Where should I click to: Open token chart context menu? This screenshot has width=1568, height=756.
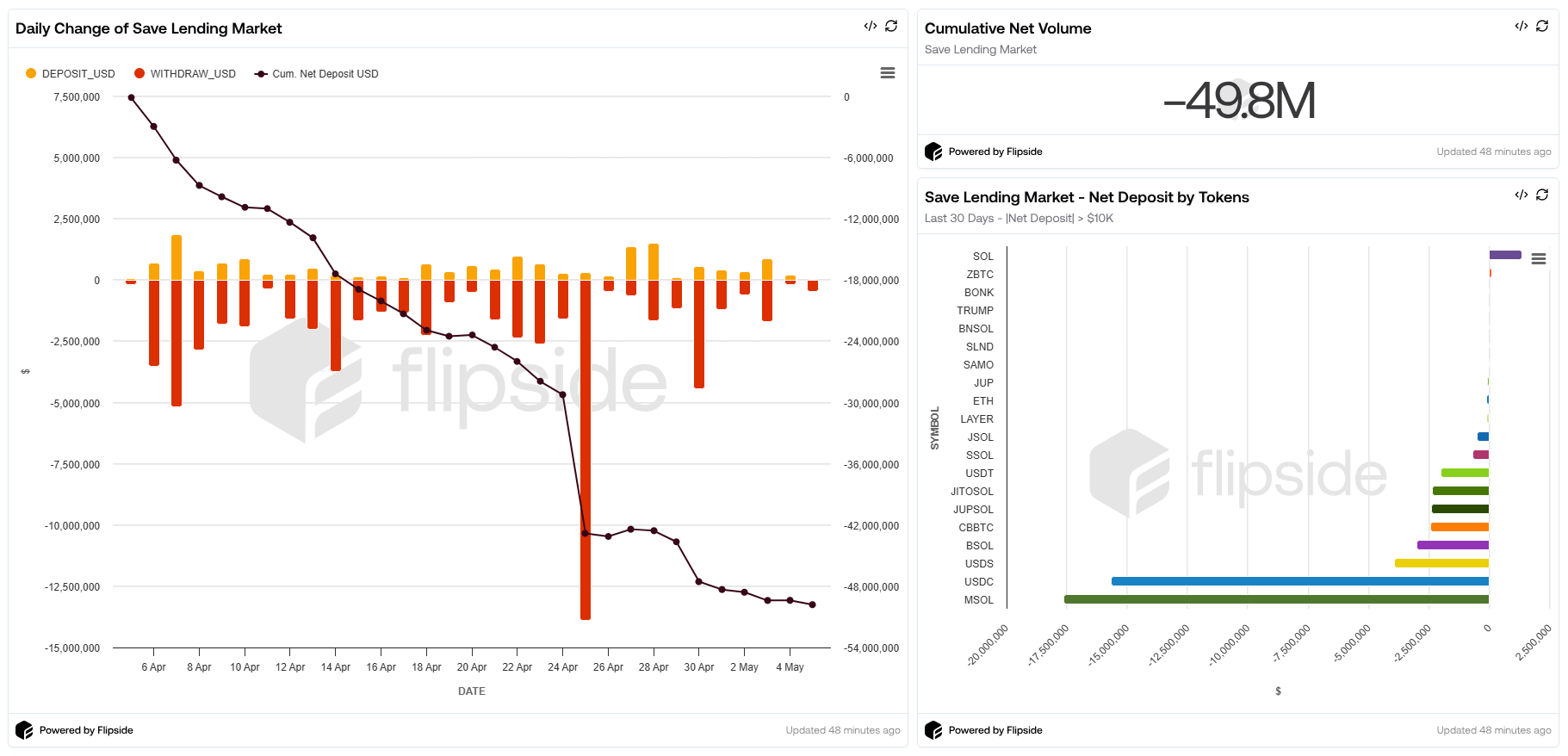click(1539, 259)
